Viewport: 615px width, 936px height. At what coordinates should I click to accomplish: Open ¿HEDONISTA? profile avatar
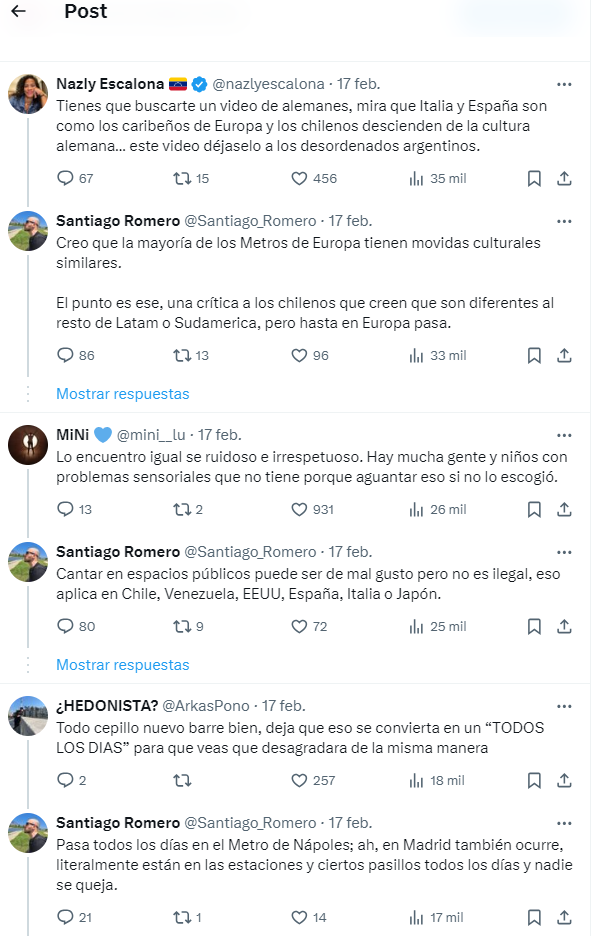[x=28, y=716]
